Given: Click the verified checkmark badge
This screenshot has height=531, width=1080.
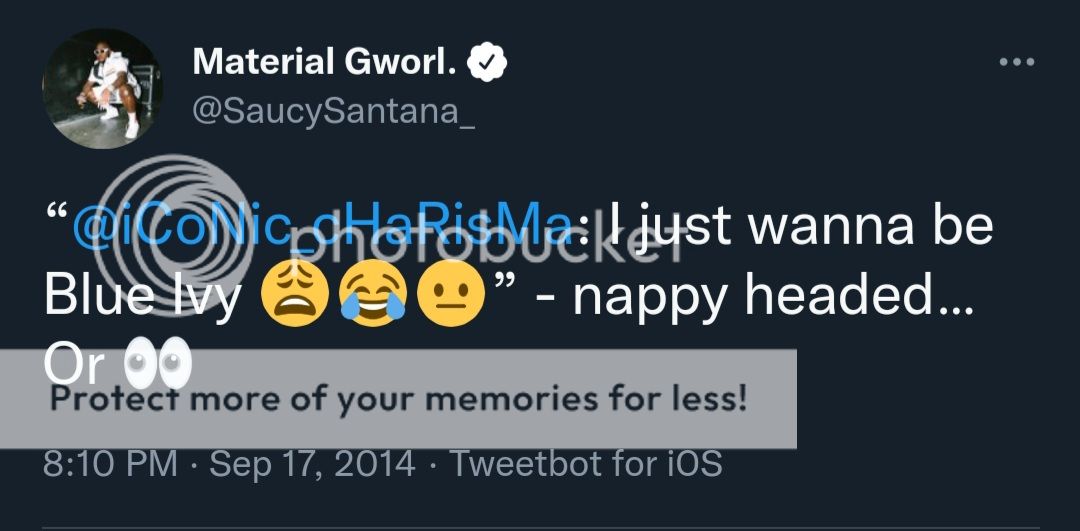Looking at the screenshot, I should pos(488,63).
